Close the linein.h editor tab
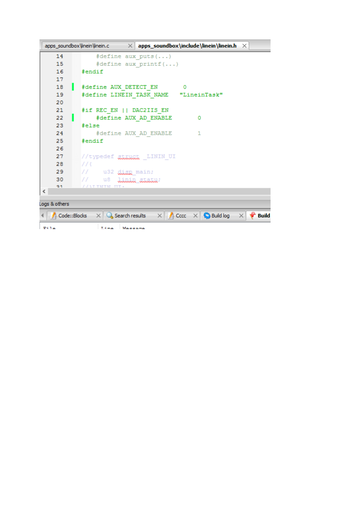This screenshot has height=509, width=360. (x=244, y=46)
